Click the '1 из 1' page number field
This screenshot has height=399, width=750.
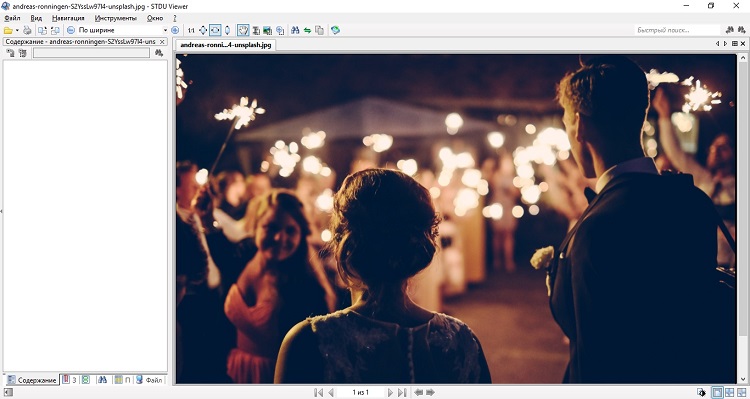(361, 393)
